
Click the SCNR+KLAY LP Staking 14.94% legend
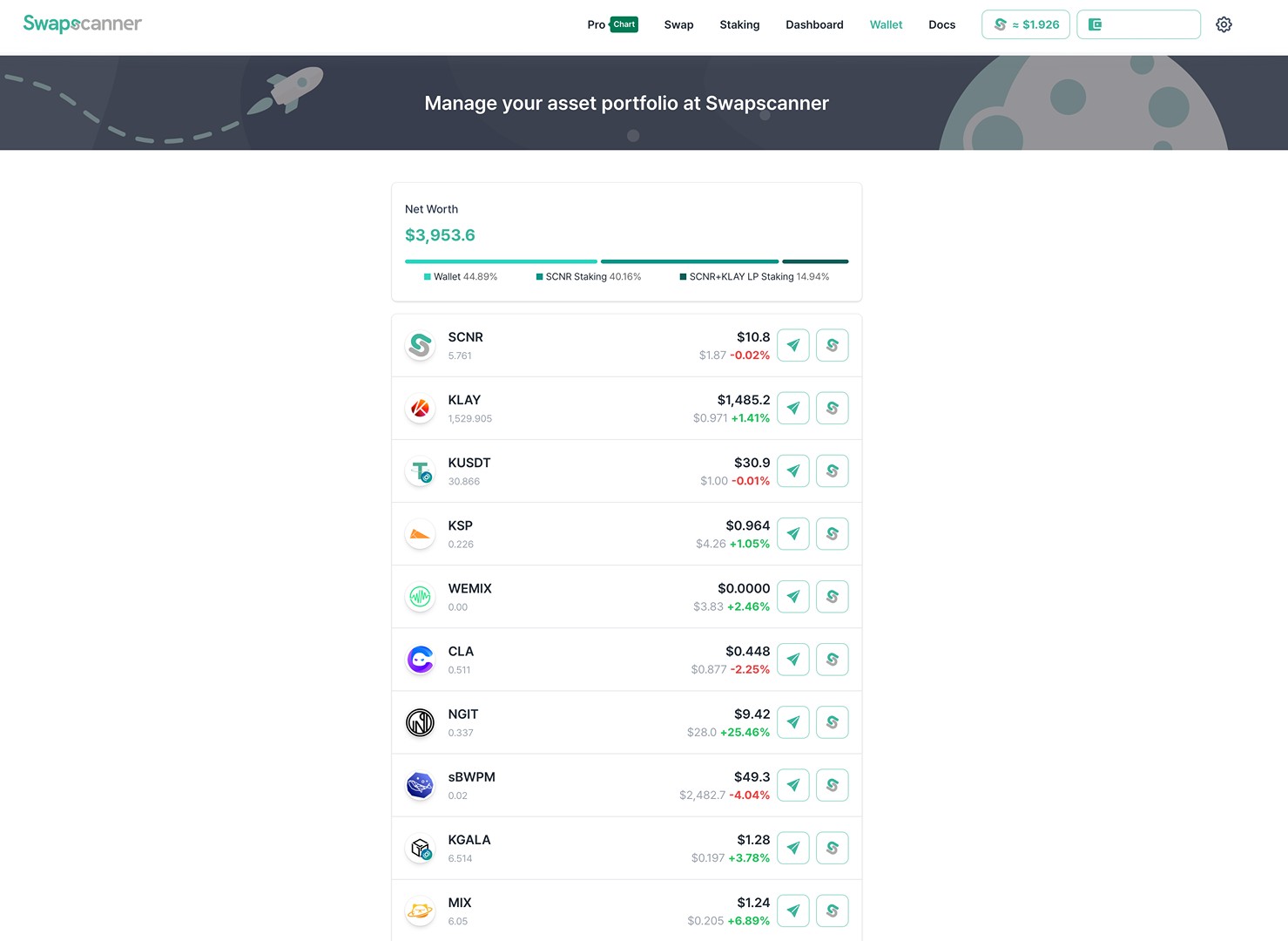(754, 277)
